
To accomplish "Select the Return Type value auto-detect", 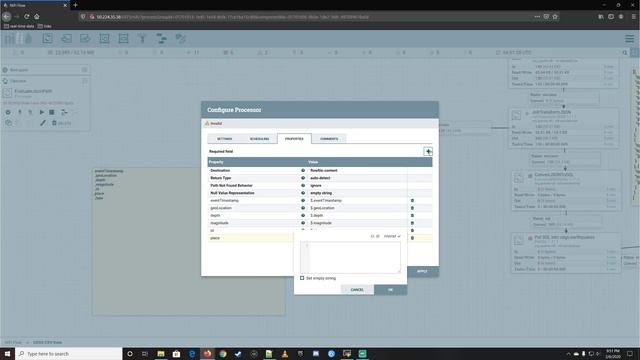I will click(x=320, y=178).
